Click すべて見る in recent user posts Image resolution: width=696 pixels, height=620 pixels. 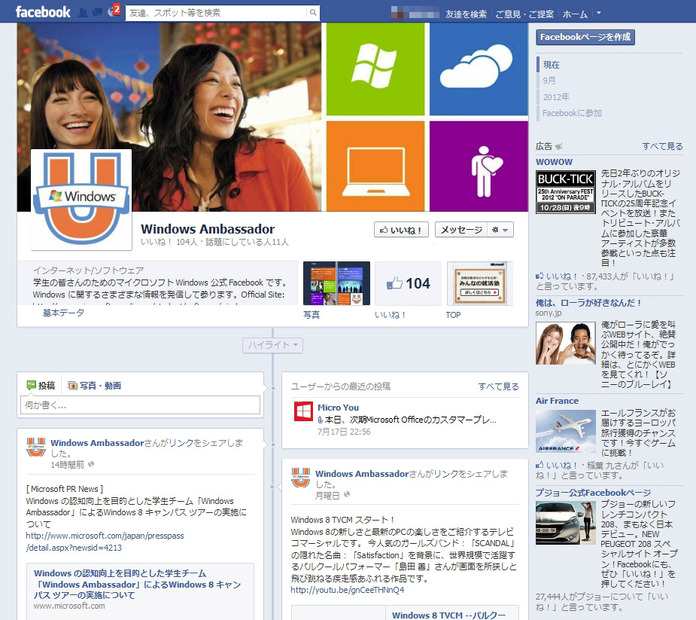click(498, 387)
